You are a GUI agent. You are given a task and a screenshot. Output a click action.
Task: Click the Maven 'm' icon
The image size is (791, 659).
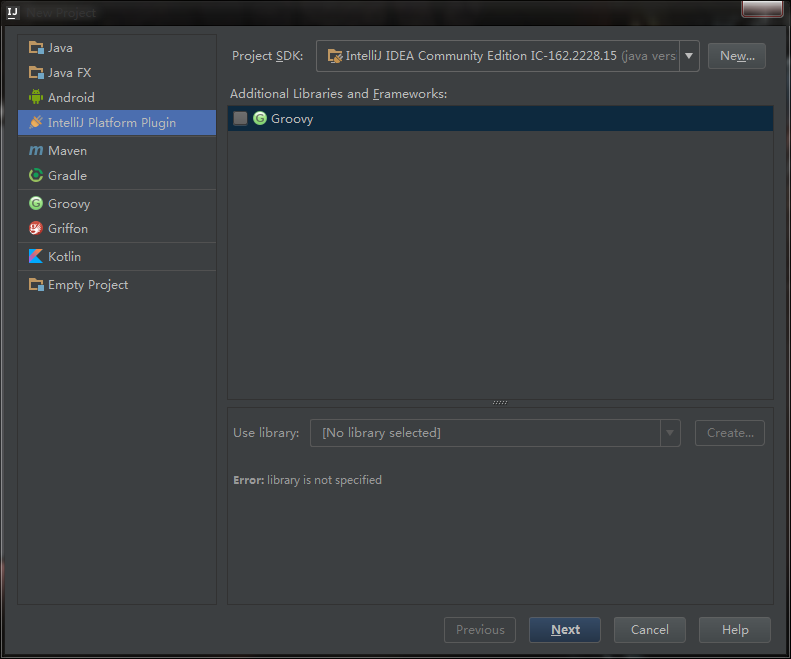pos(36,150)
